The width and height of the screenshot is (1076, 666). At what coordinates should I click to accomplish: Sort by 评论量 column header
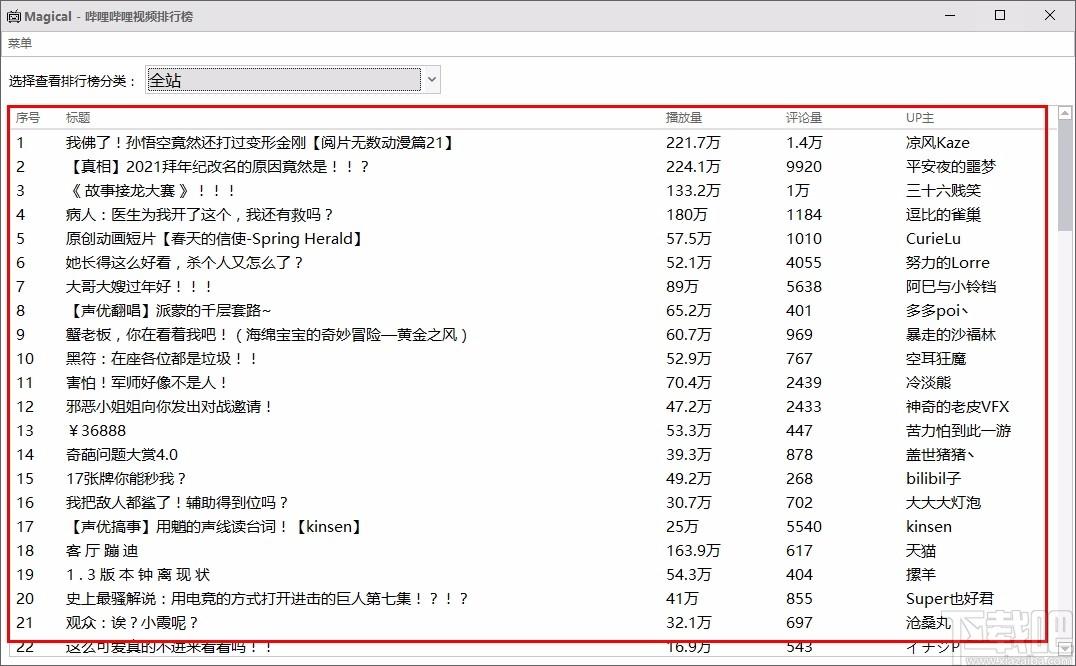804,118
